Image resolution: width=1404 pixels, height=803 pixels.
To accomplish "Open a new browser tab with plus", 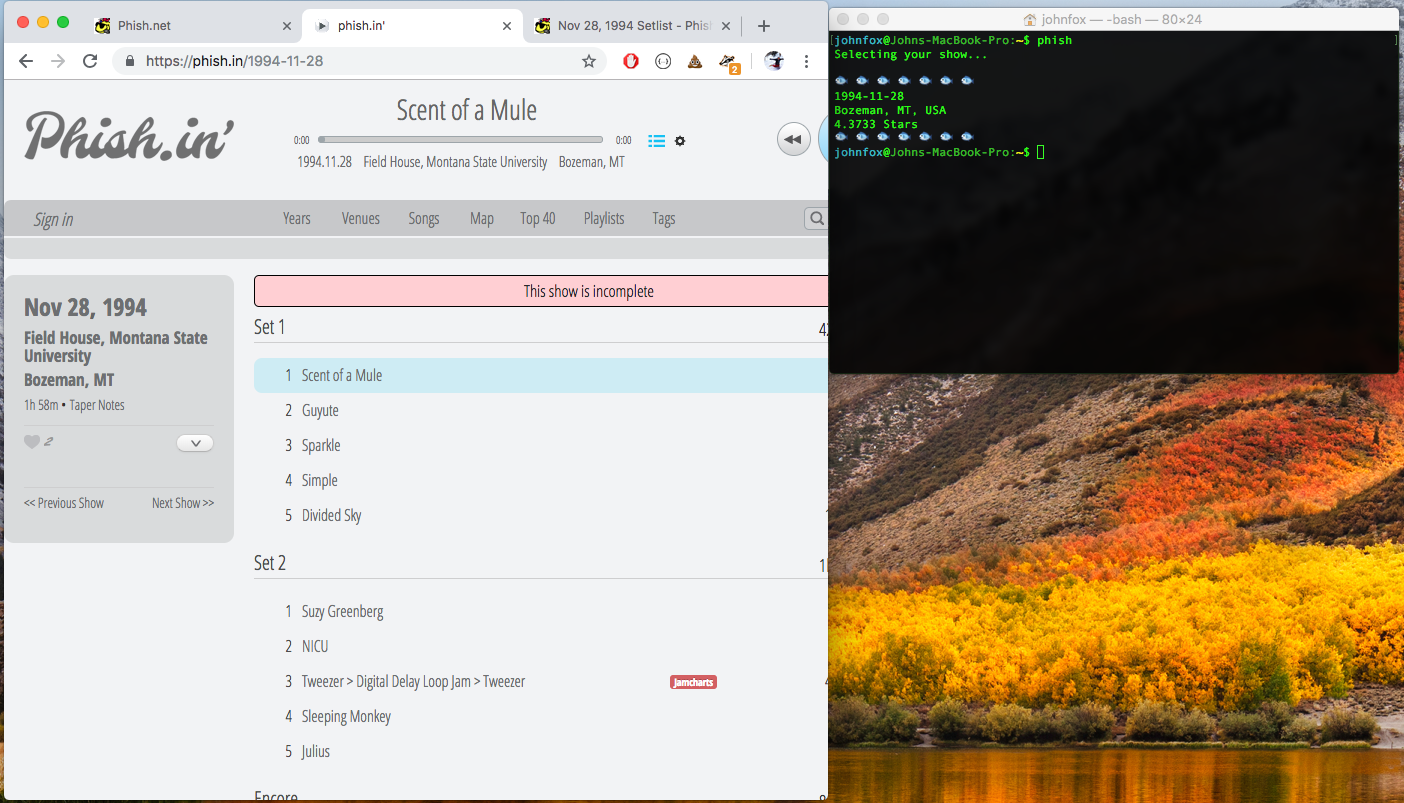I will pyautogui.click(x=764, y=26).
